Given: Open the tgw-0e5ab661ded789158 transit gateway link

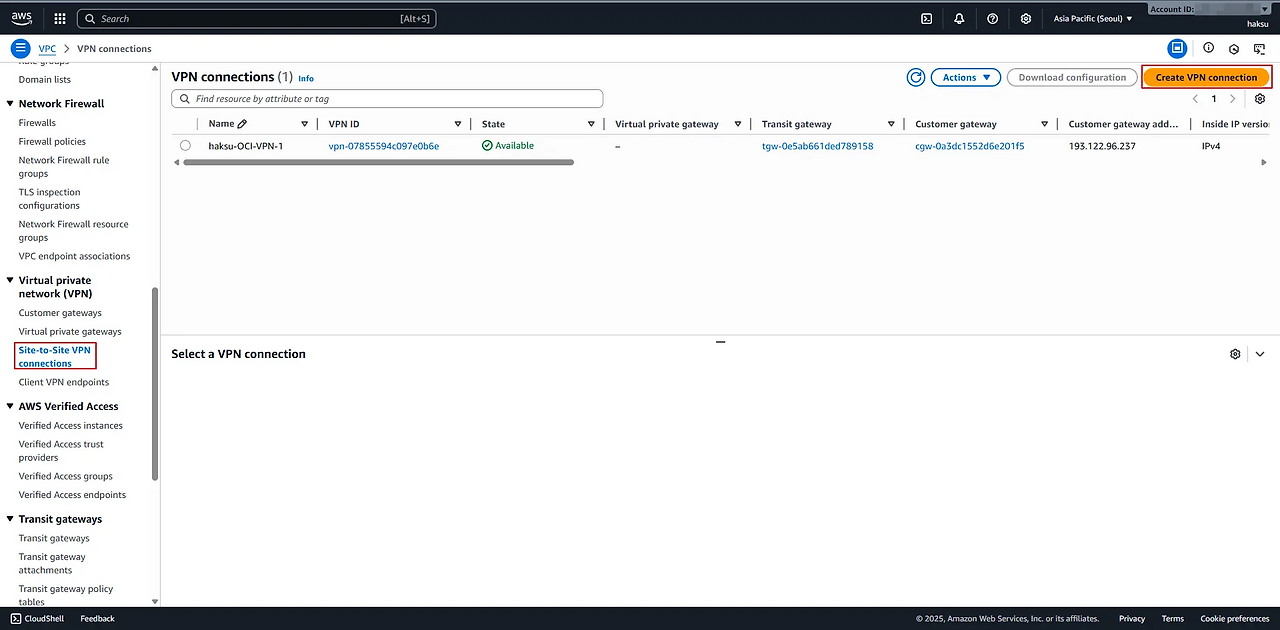Looking at the screenshot, I should tap(817, 146).
